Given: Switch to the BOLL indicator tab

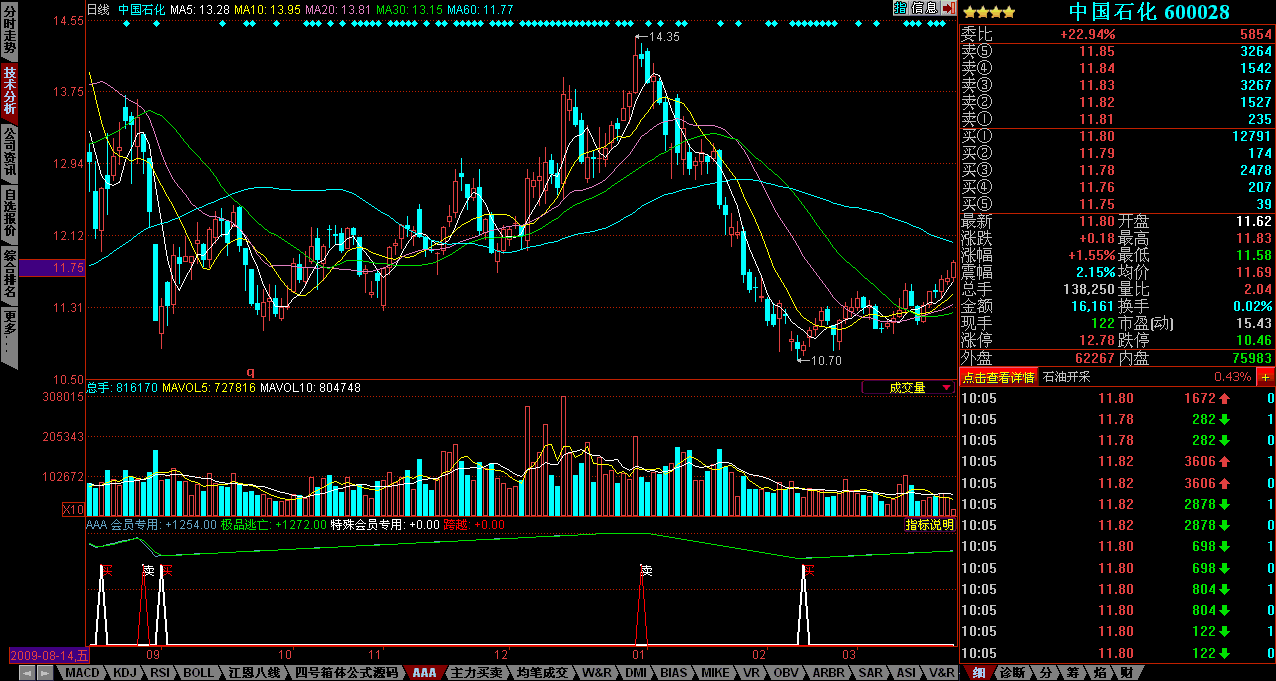Looking at the screenshot, I should [199, 673].
